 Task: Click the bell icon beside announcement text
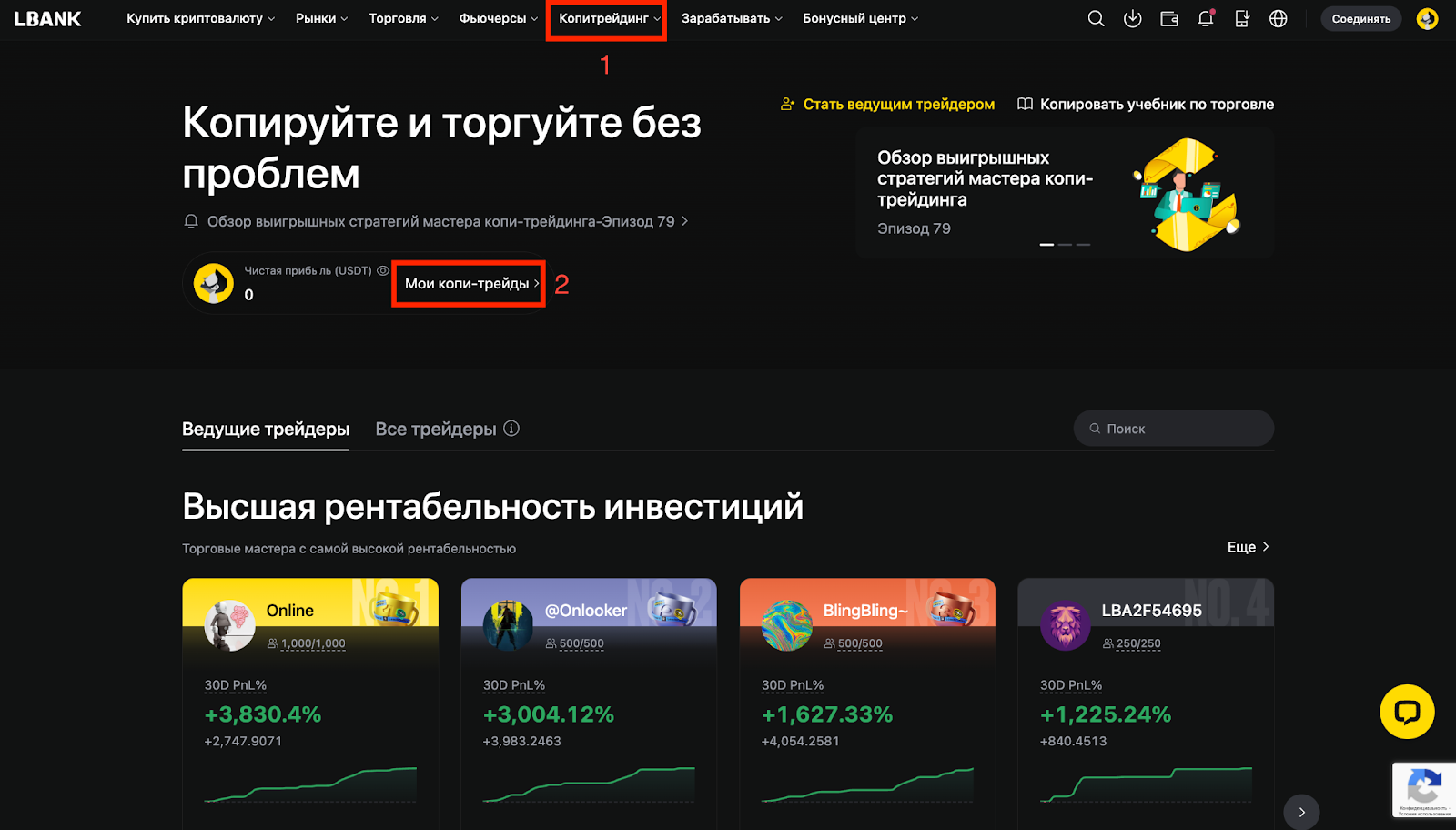pos(191,221)
